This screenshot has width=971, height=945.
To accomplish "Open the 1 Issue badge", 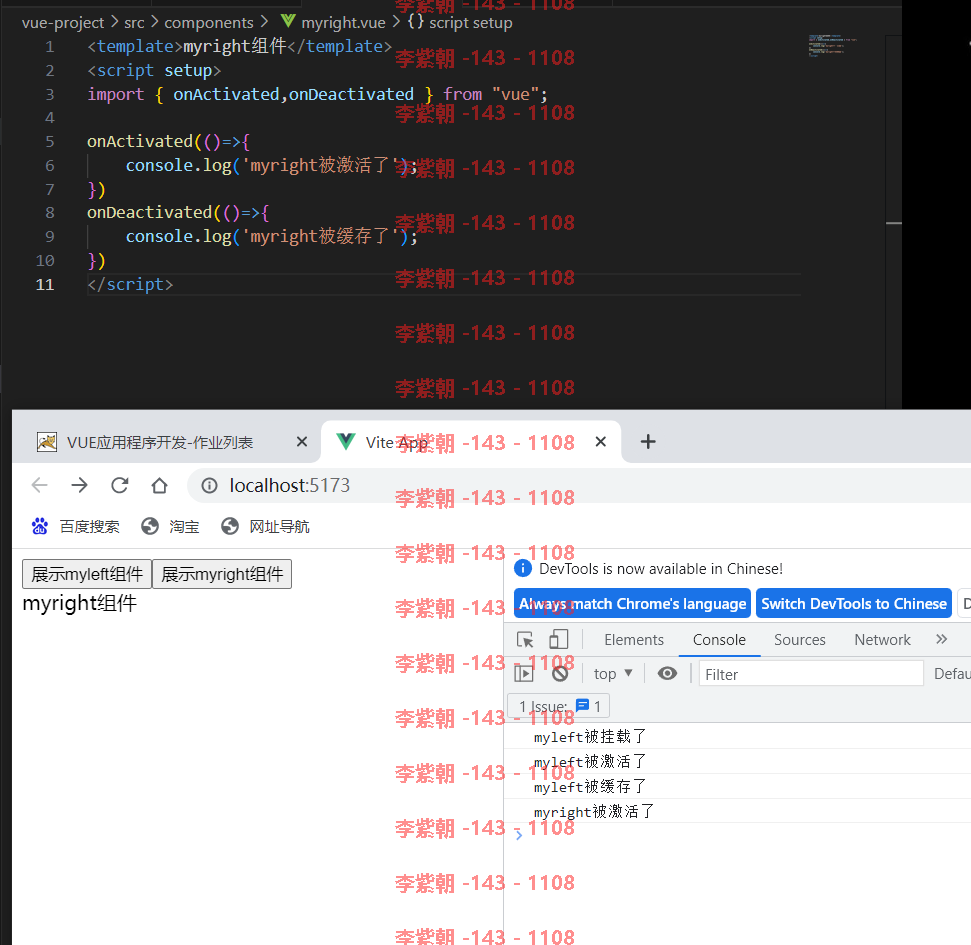I will point(559,706).
